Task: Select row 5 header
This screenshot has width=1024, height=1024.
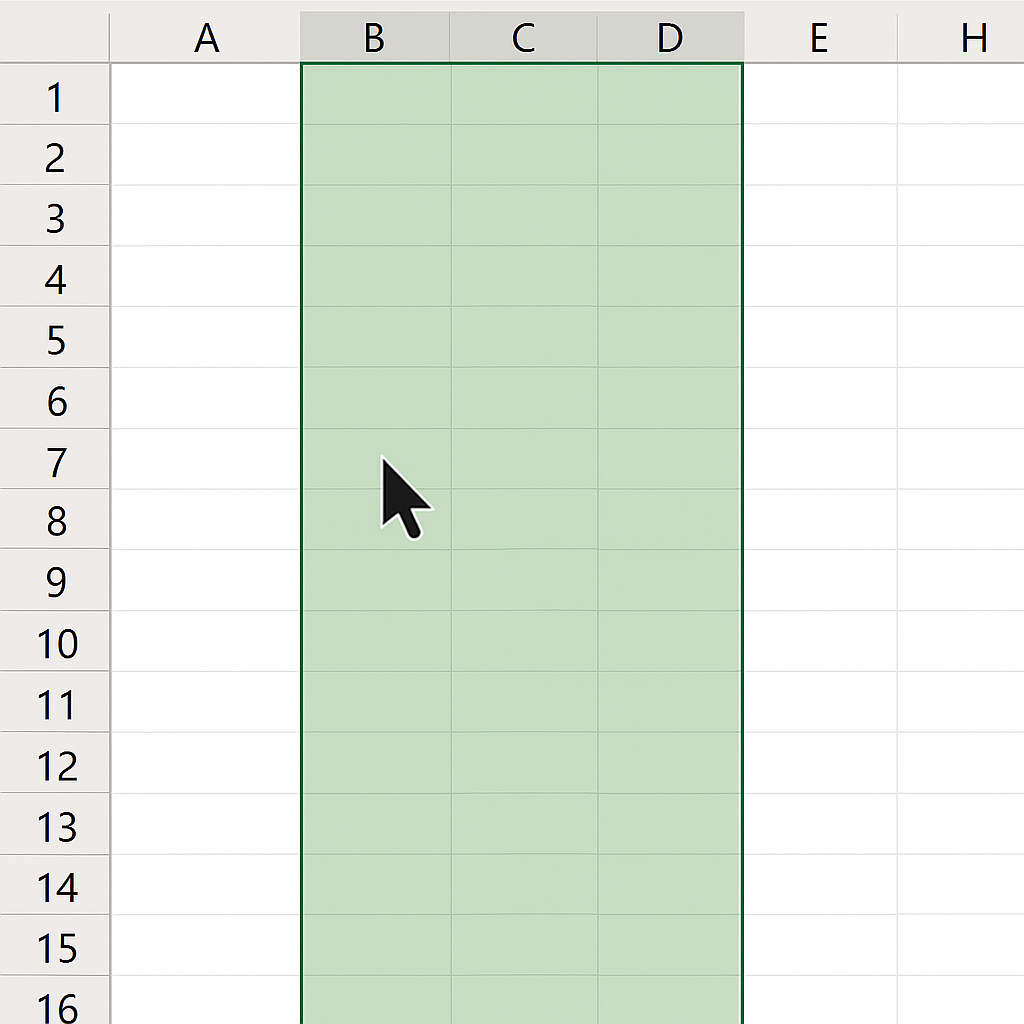Action: [x=55, y=337]
